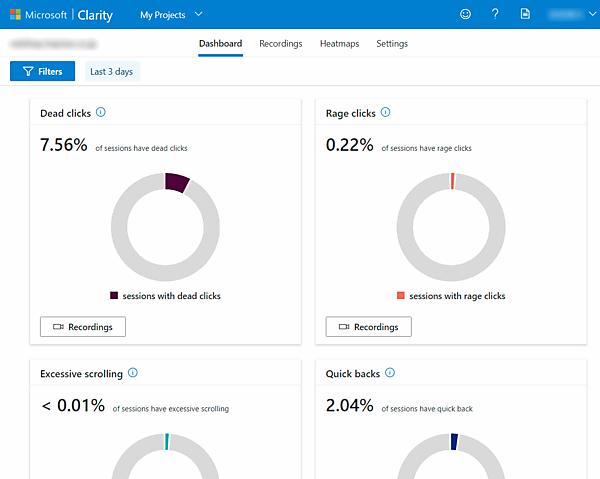Click info icon beside Rage clicks
Image resolution: width=600 pixels, height=479 pixels.
pyautogui.click(x=386, y=113)
